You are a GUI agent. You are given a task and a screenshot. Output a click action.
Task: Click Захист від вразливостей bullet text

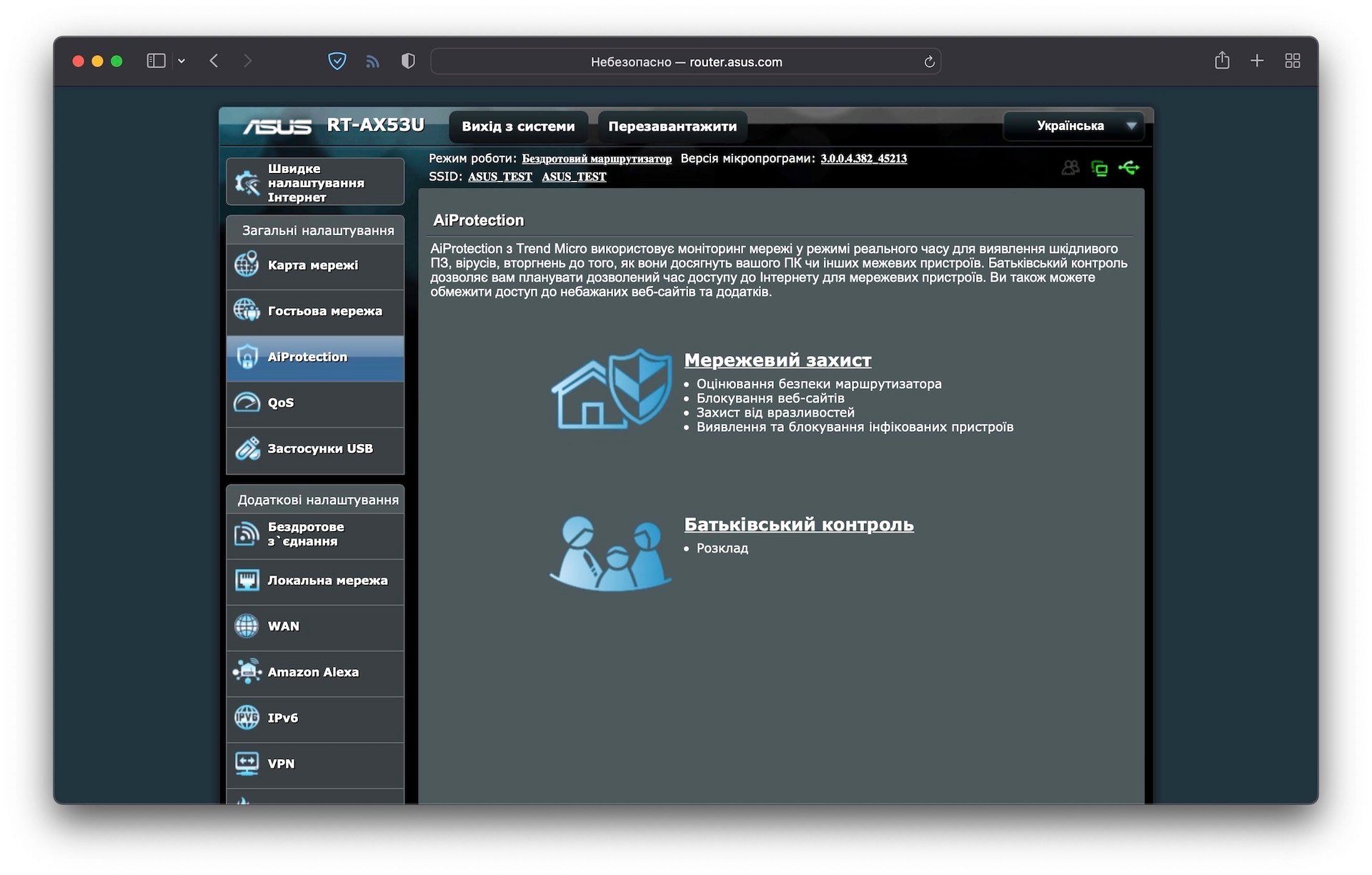pos(775,412)
